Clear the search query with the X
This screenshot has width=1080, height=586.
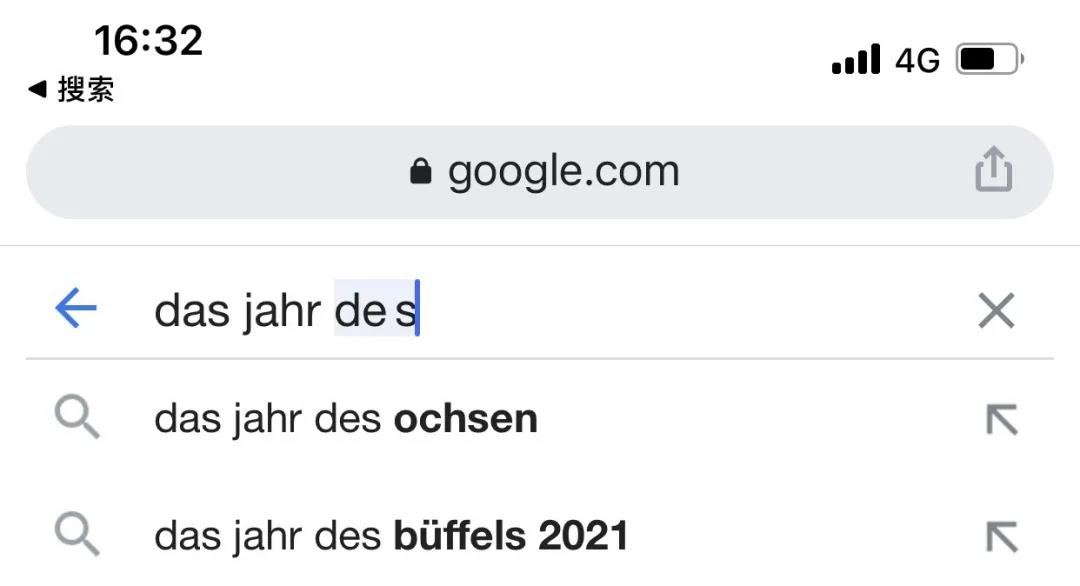tap(996, 311)
